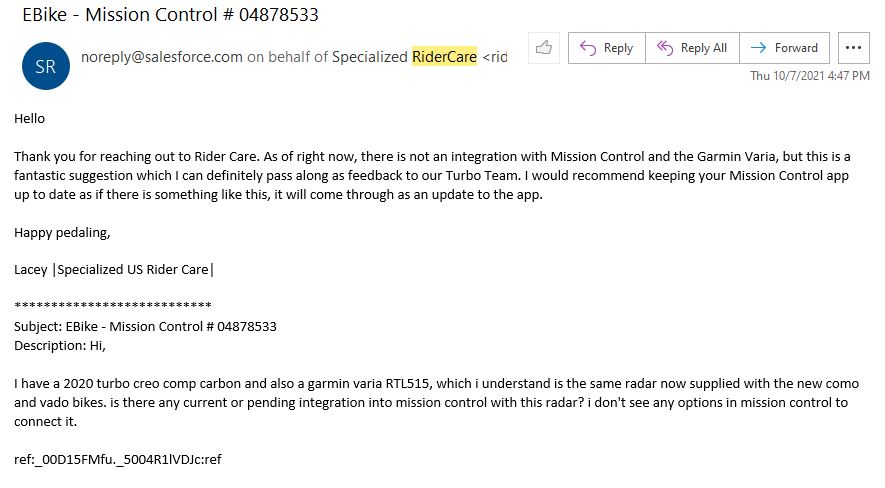Click the asterisk separator line
Screen dimensions: 885x488
[112, 307]
